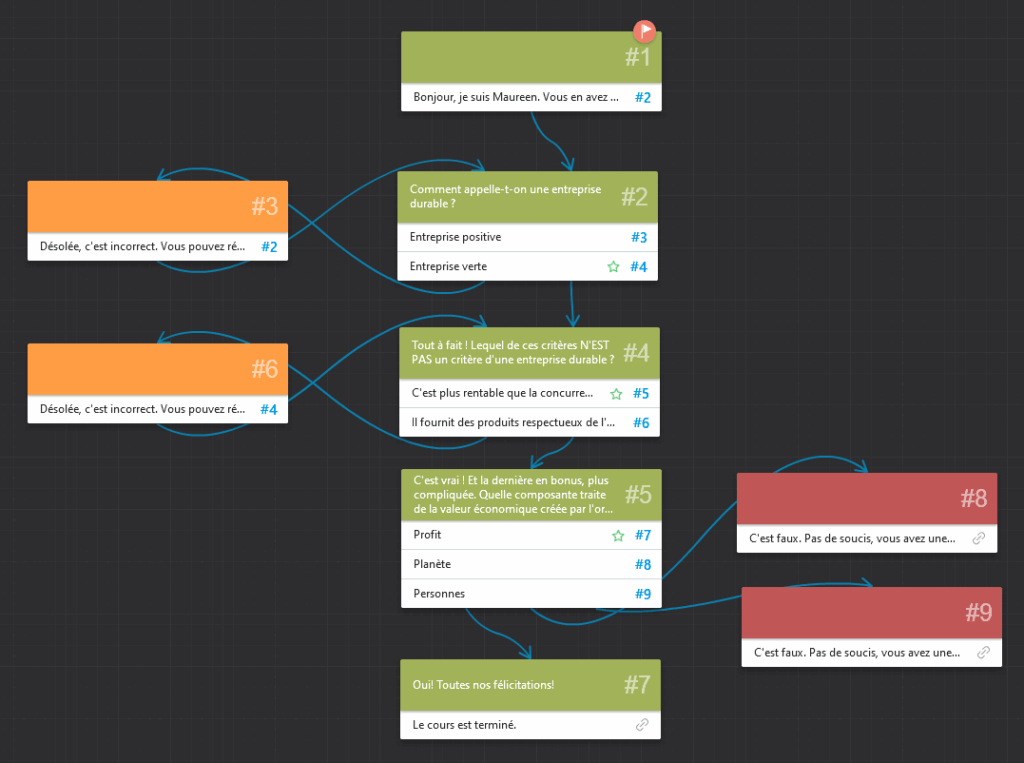The height and width of the screenshot is (763, 1024).
Task: Click the green star beside Profit answer
Action: [x=618, y=535]
